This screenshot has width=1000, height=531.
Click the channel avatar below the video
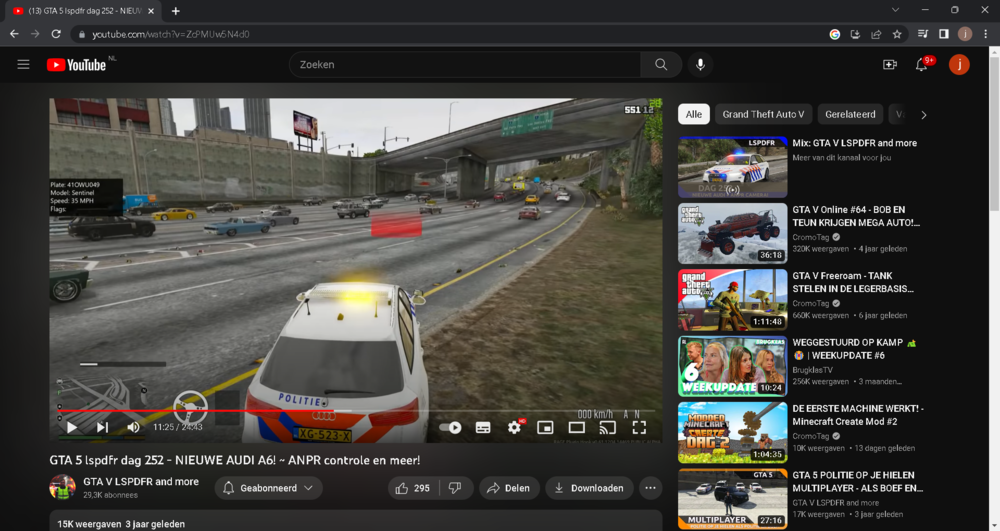62,488
